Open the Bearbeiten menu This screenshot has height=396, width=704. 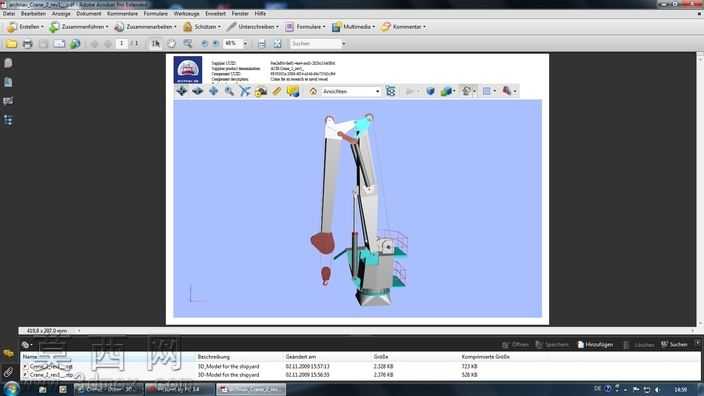[x=33, y=14]
